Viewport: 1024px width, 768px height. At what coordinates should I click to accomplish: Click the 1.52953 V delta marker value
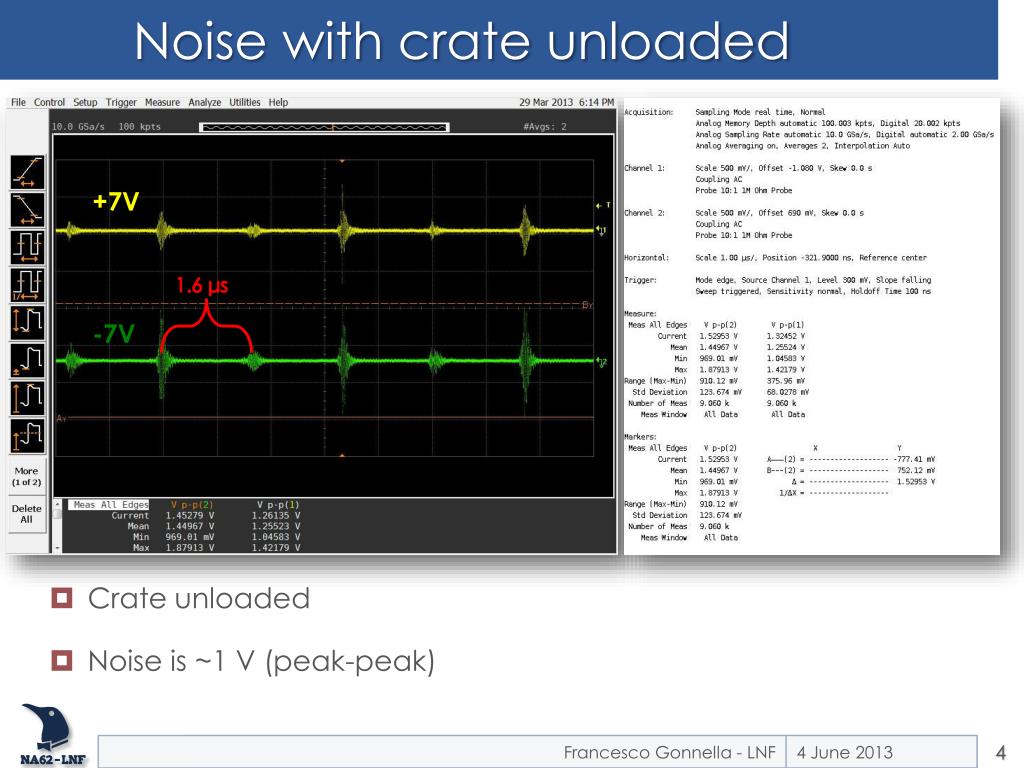tap(916, 482)
